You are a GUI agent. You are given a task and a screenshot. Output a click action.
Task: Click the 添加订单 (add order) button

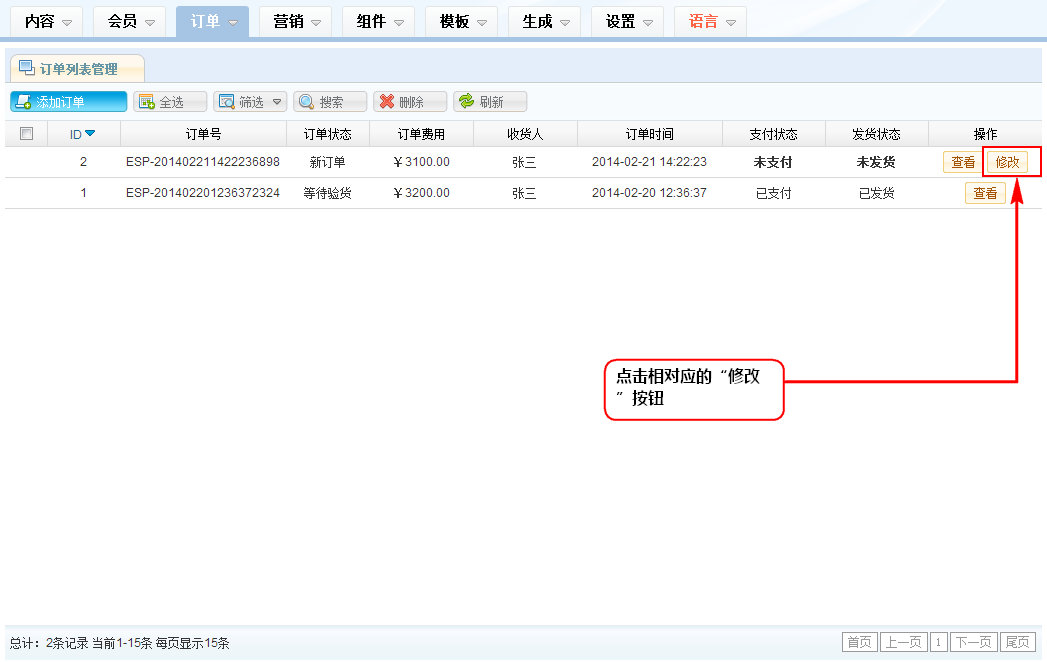click(69, 102)
